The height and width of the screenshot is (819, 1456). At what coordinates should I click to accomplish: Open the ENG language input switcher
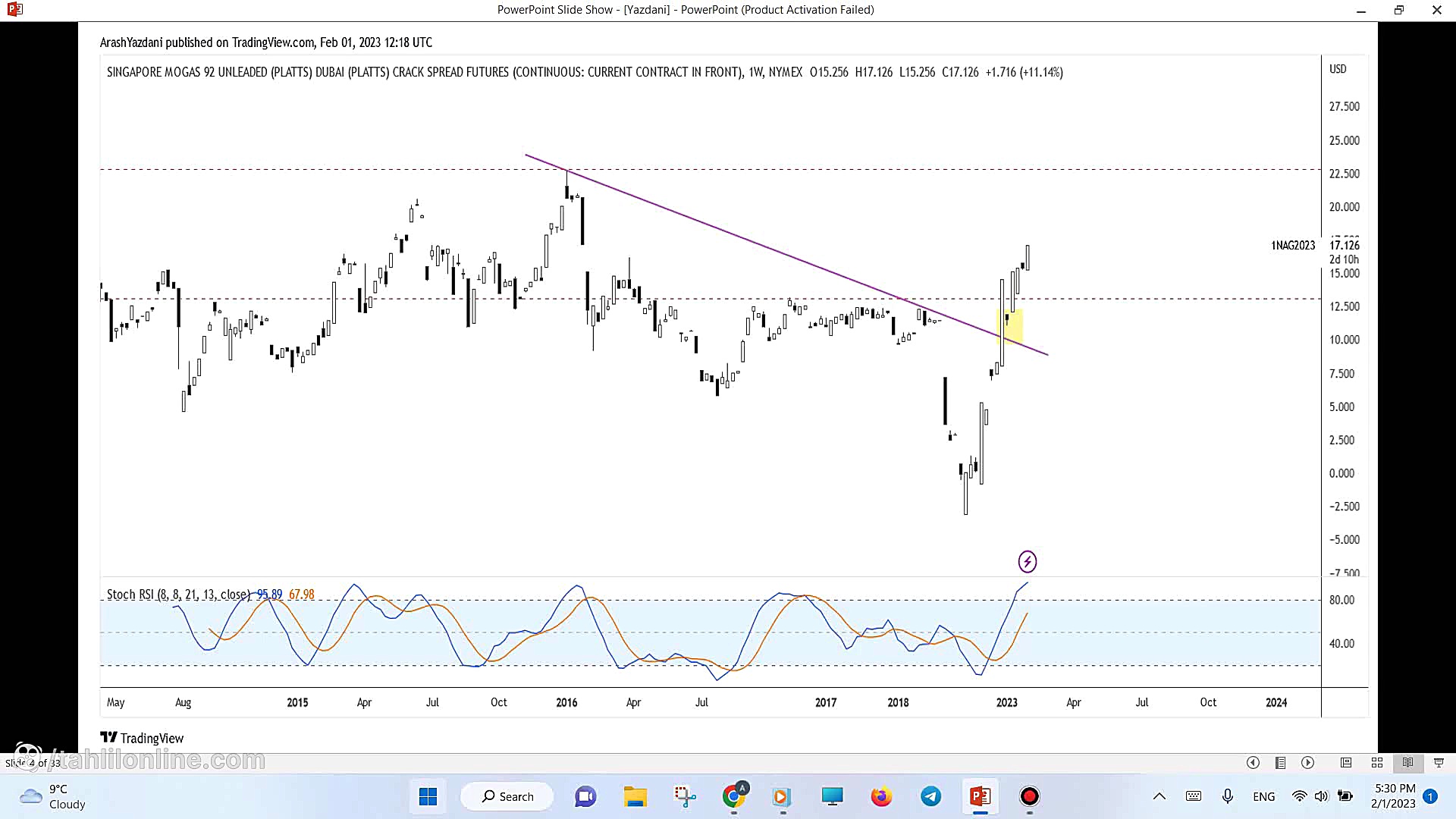(1263, 796)
